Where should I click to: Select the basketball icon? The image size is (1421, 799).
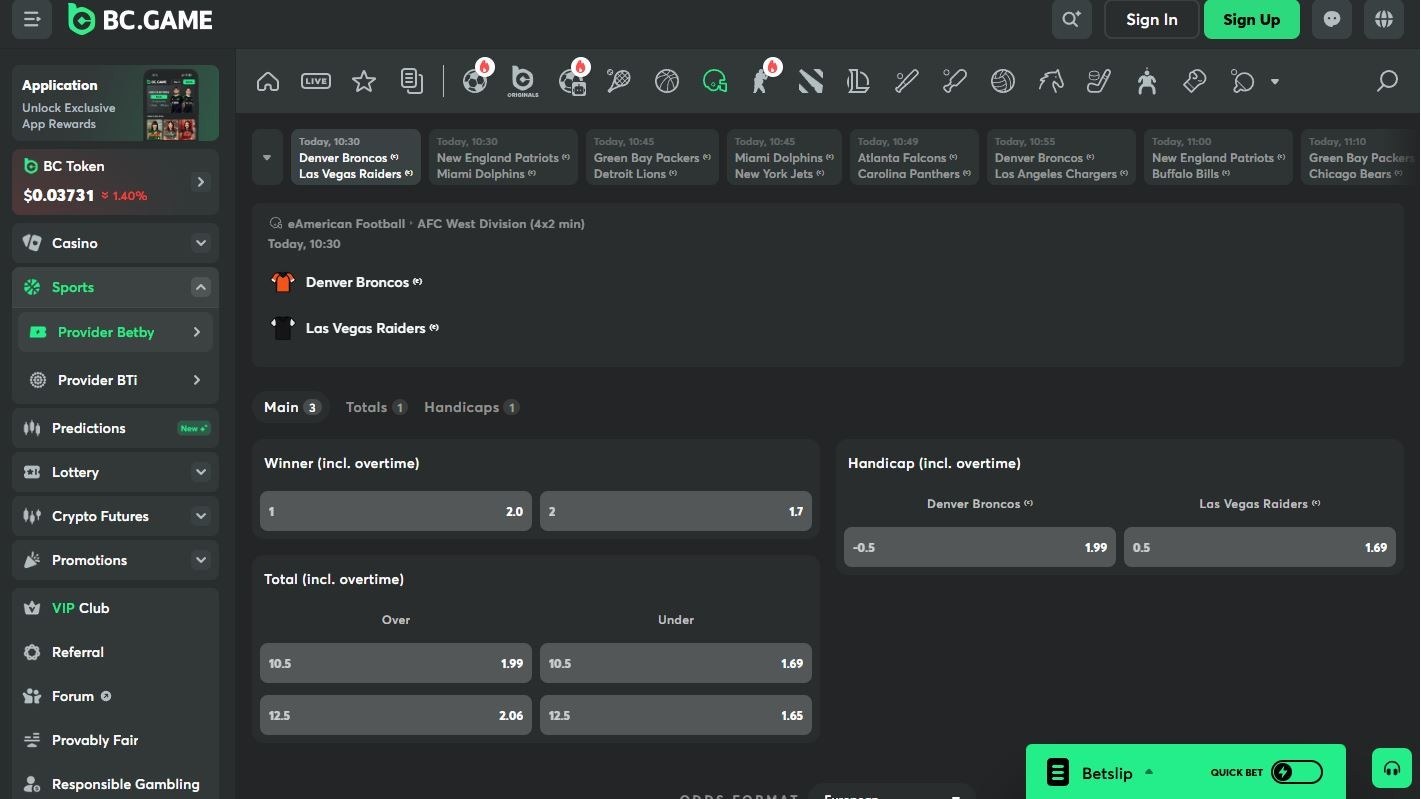[x=667, y=81]
